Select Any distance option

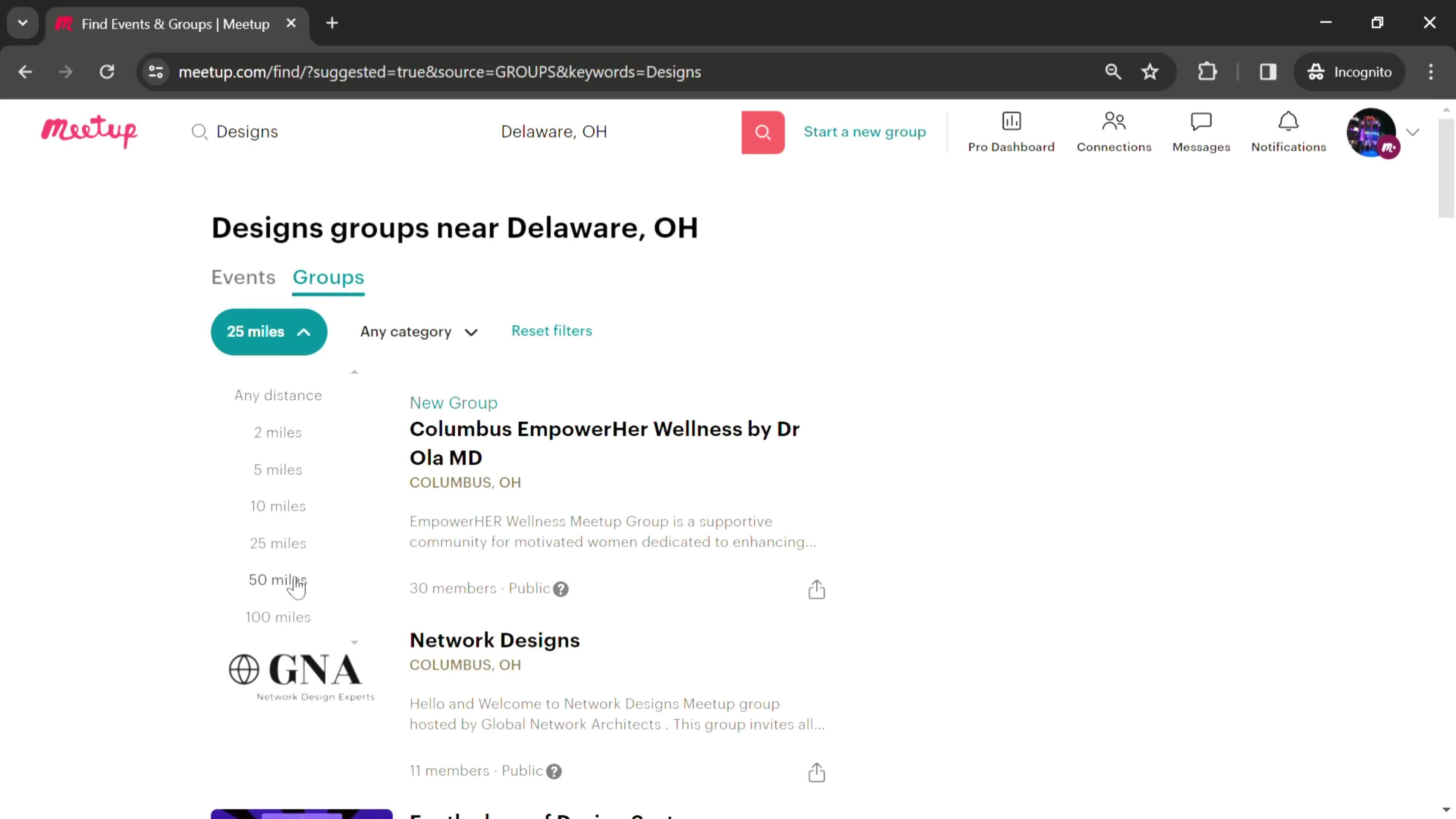pos(278,395)
